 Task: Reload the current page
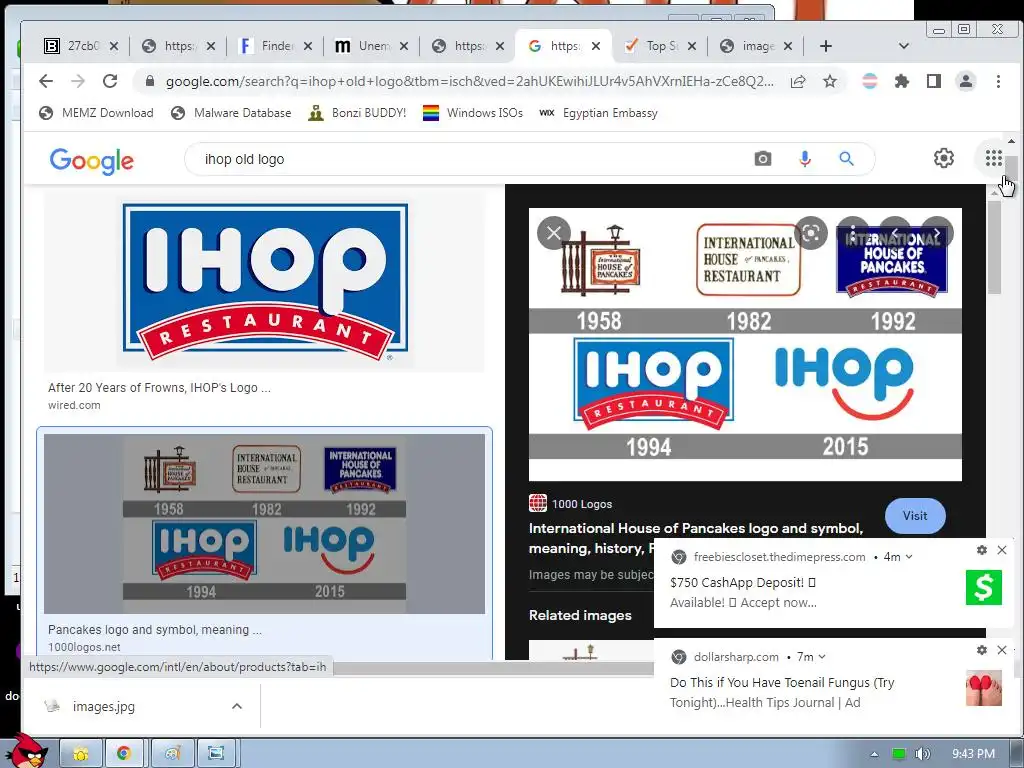coord(110,81)
